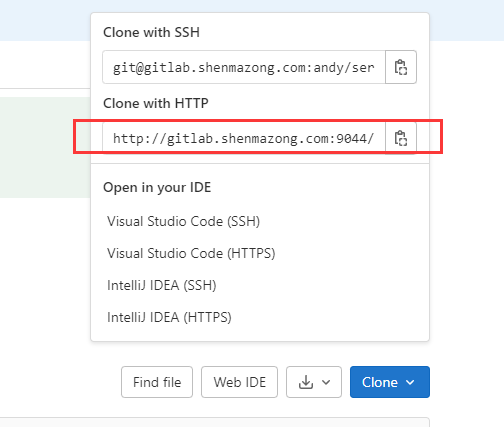Image resolution: width=504 pixels, height=427 pixels.
Task: Launch the Web IDE
Action: [x=240, y=382]
